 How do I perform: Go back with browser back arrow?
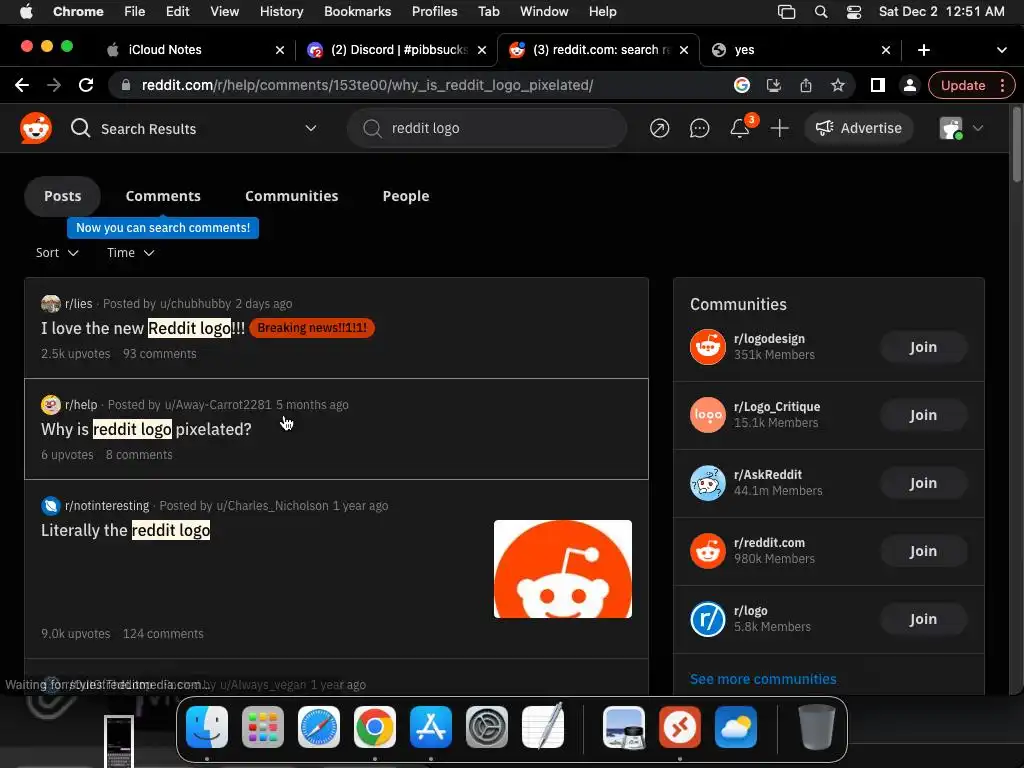coord(22,85)
